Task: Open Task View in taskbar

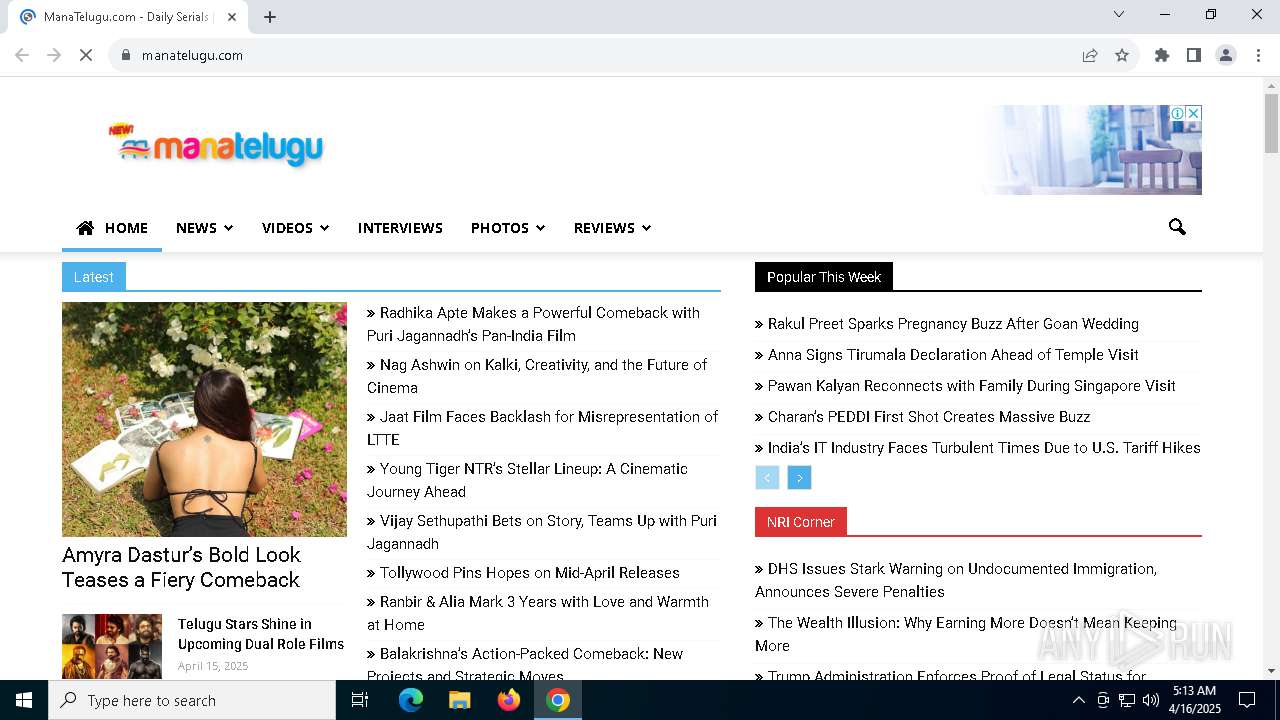Action: coord(360,700)
